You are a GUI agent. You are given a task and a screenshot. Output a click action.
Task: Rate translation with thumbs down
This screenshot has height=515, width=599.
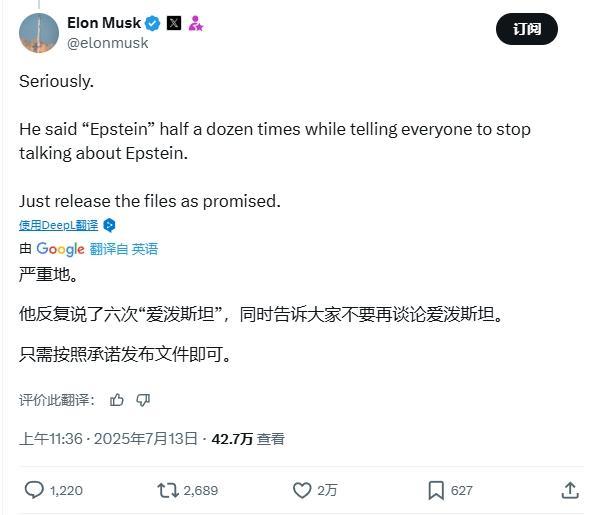(143, 400)
